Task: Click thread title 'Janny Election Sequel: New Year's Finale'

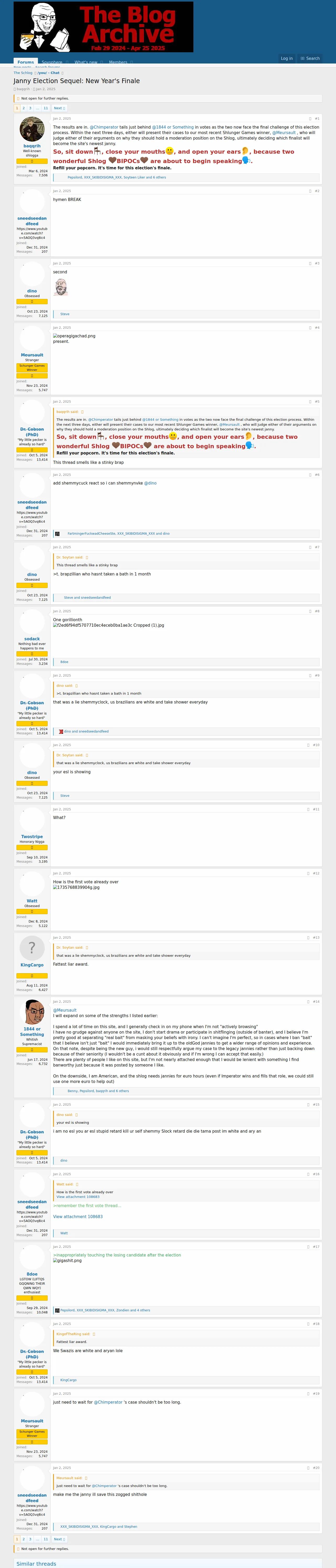Action: pos(77,81)
